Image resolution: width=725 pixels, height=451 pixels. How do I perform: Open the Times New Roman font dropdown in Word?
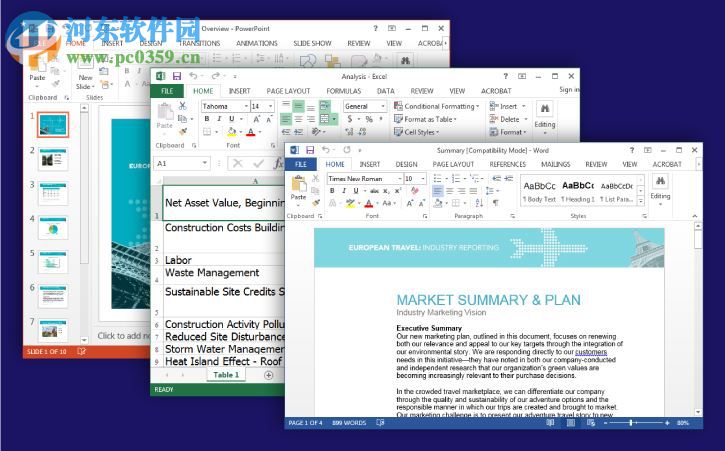(x=399, y=179)
